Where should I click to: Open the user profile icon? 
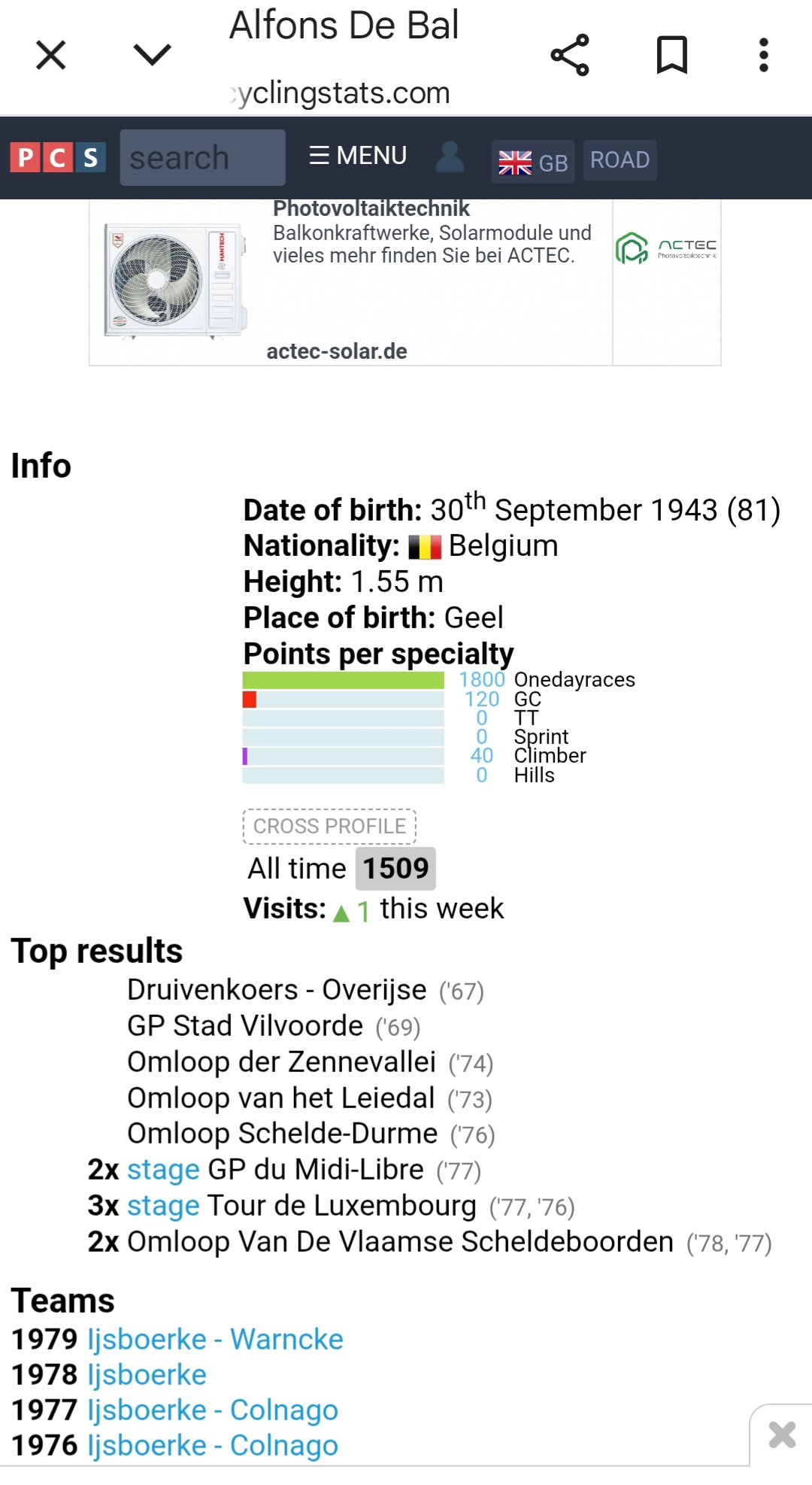point(450,157)
